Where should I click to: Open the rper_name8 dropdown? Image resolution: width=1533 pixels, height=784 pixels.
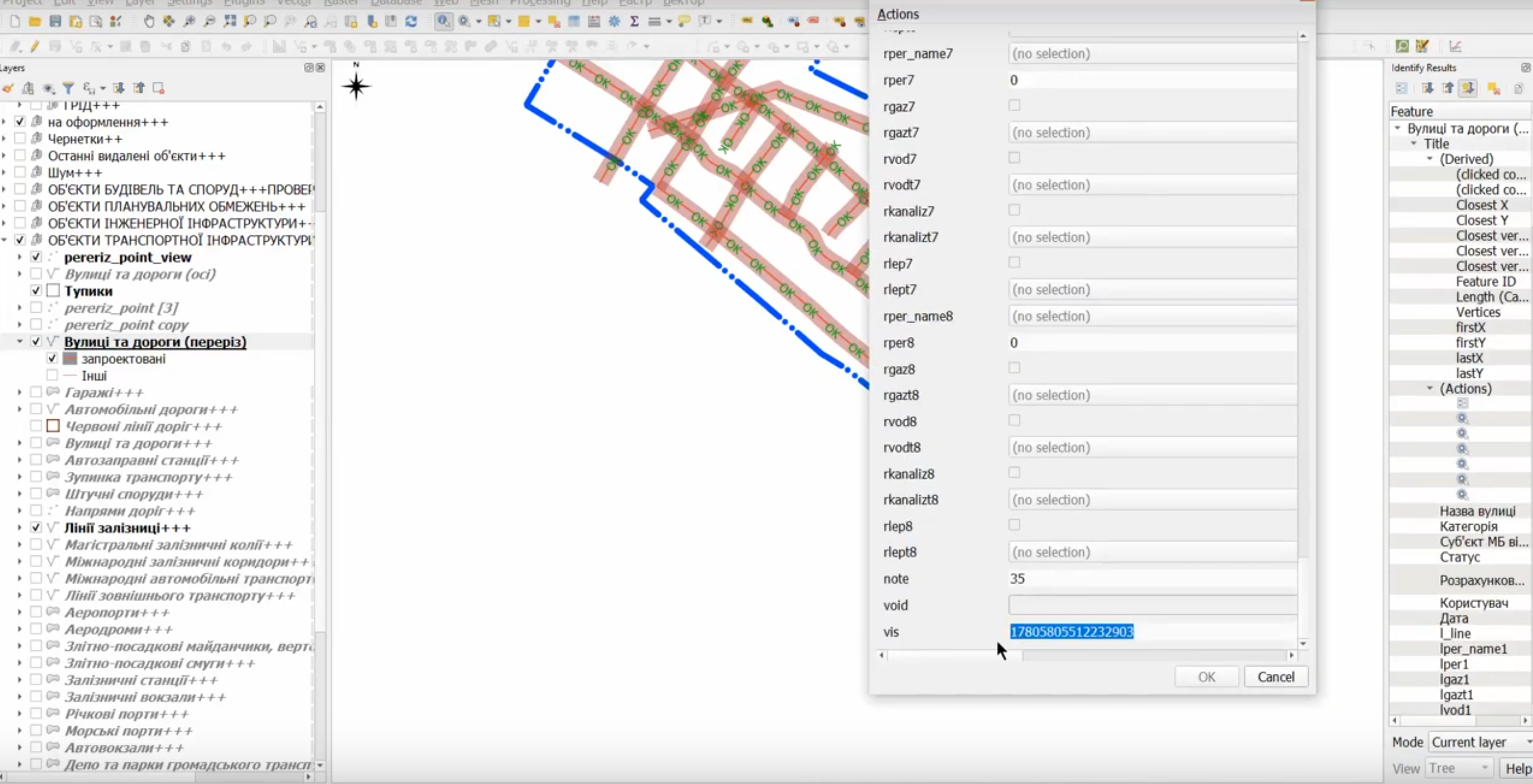point(1153,317)
